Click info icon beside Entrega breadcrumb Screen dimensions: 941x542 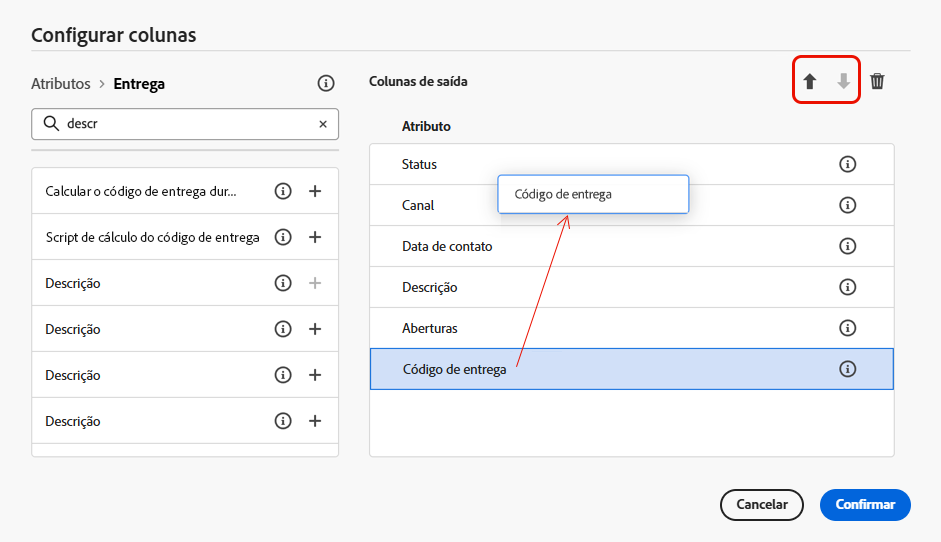click(325, 83)
